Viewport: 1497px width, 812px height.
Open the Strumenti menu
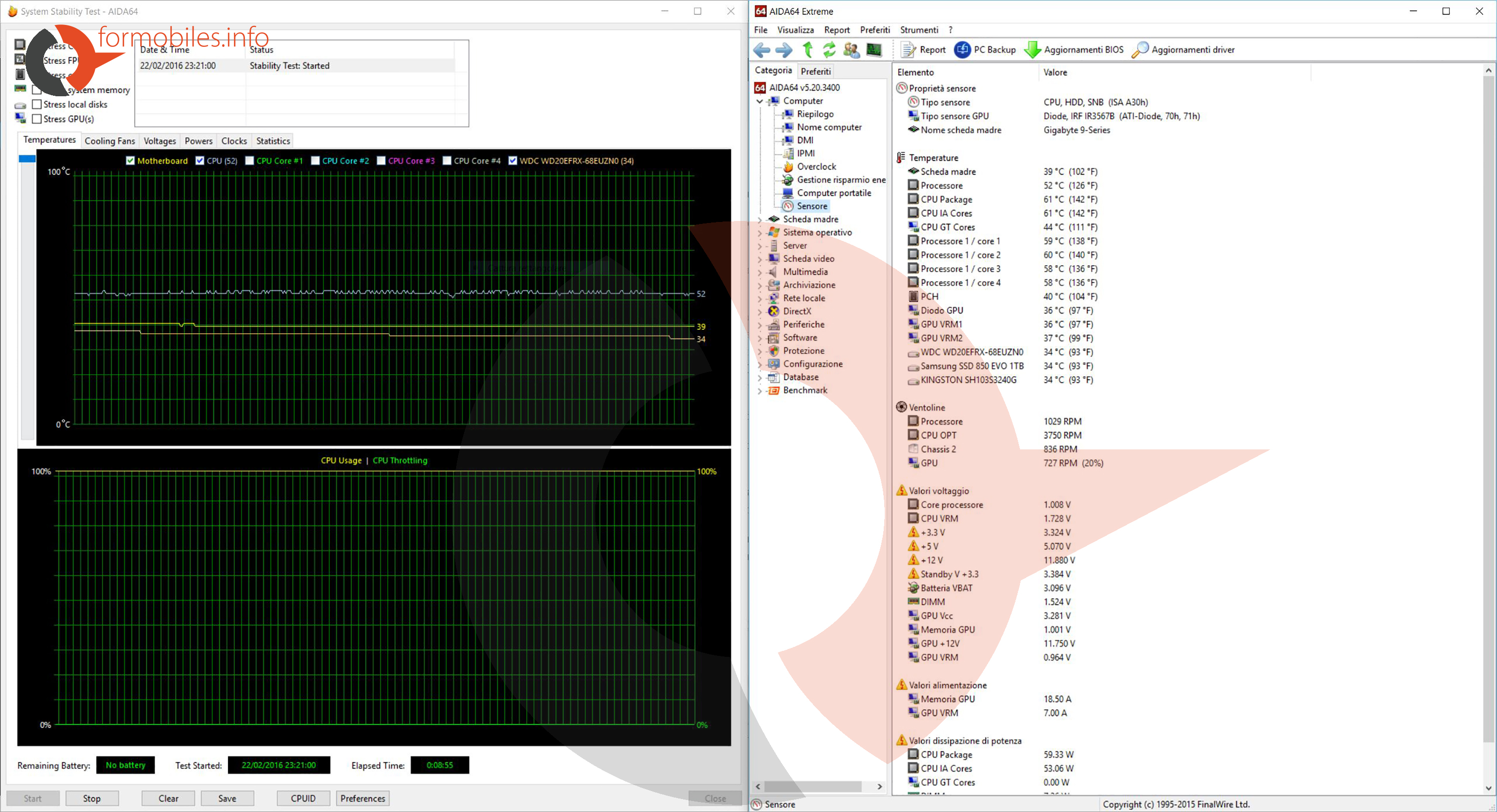pyautogui.click(x=919, y=30)
